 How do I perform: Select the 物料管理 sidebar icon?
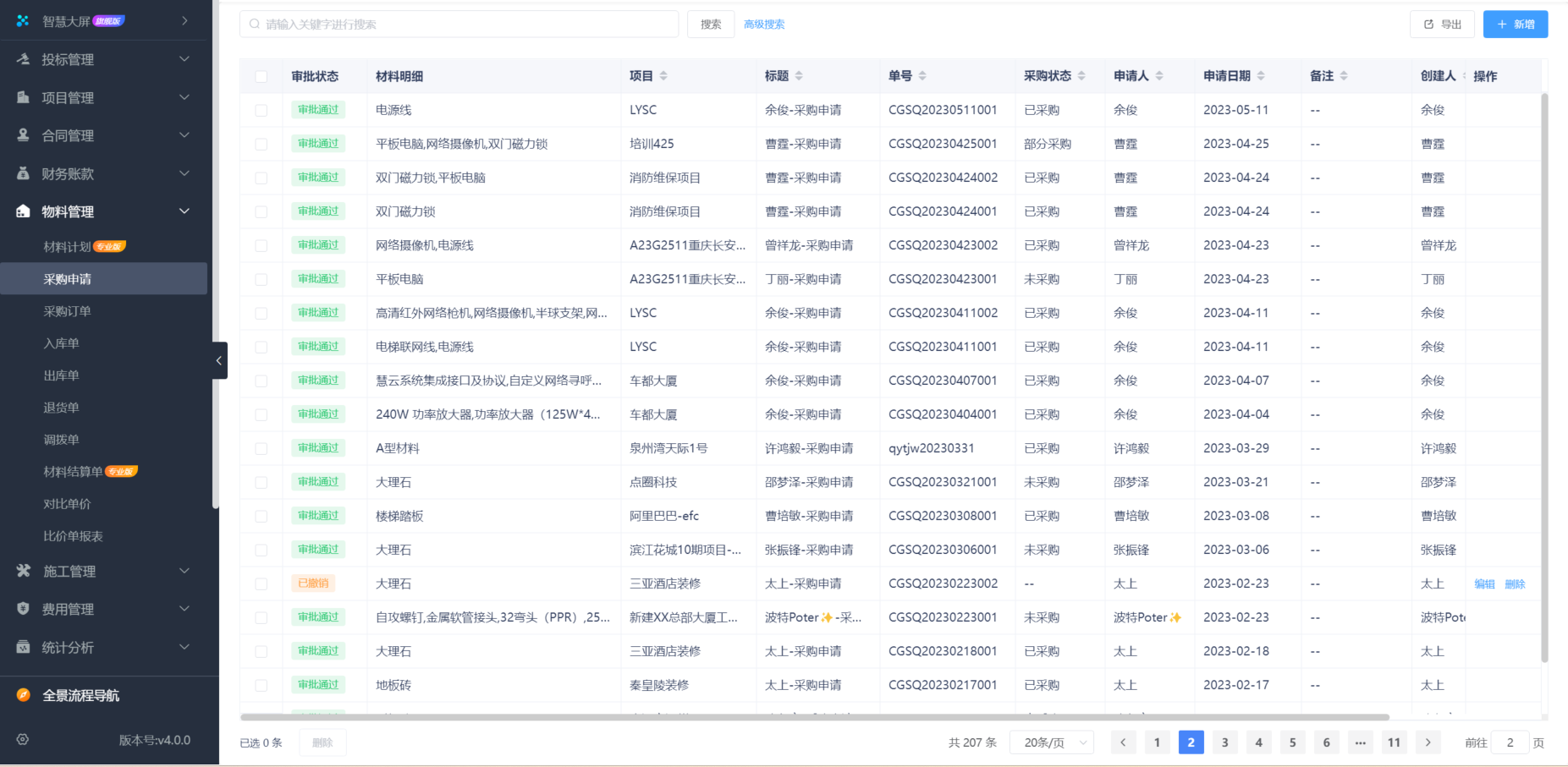[x=21, y=211]
